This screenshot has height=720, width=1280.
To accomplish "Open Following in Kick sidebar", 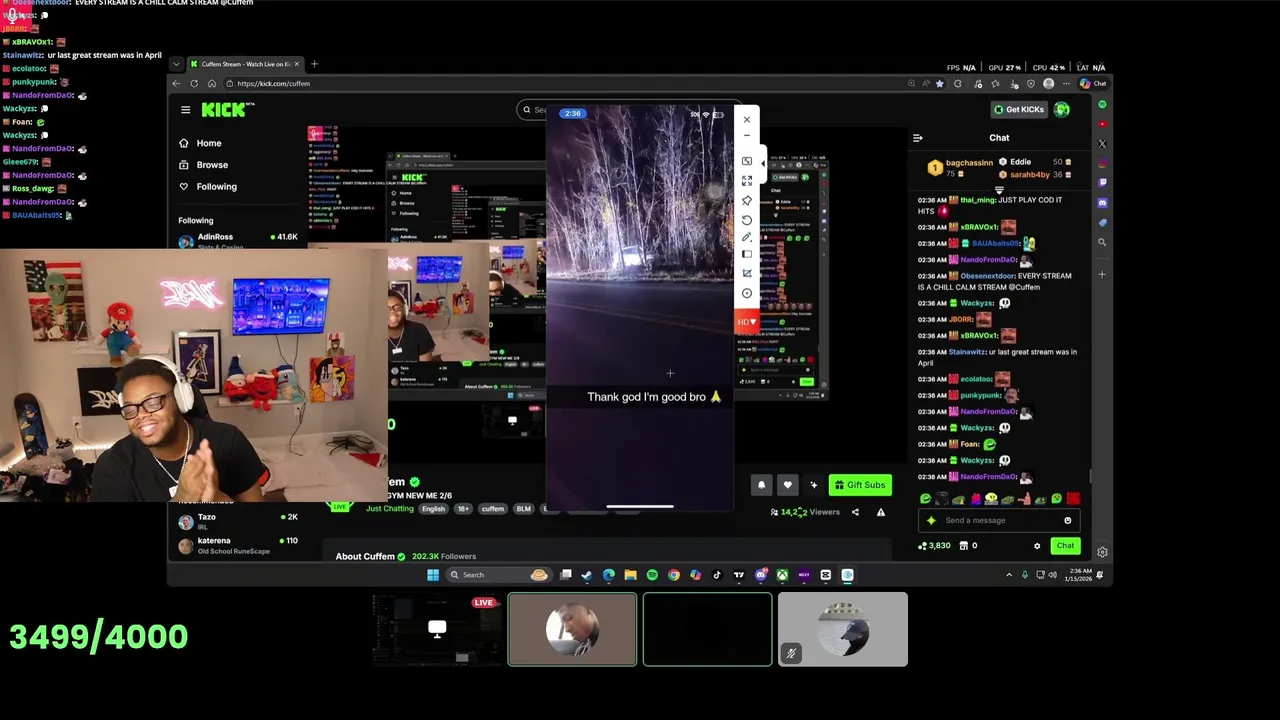I will pos(207,187).
